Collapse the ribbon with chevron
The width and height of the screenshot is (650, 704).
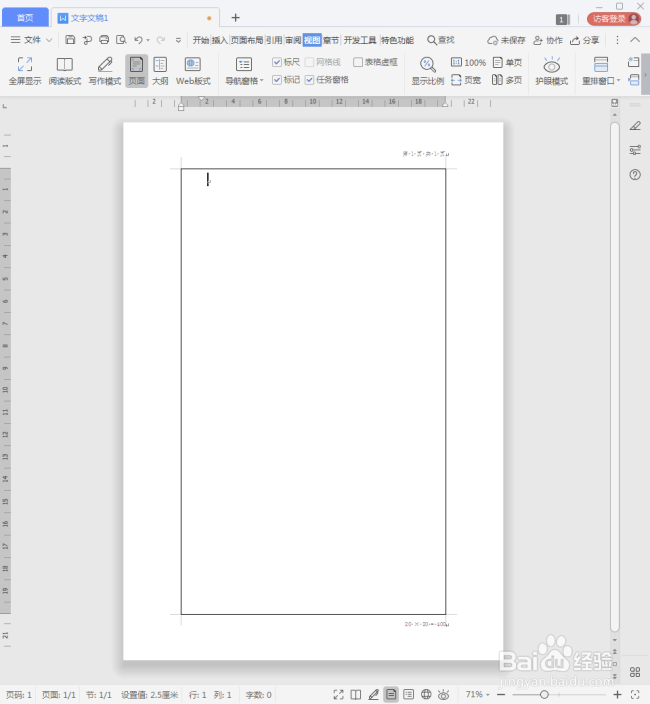click(635, 40)
